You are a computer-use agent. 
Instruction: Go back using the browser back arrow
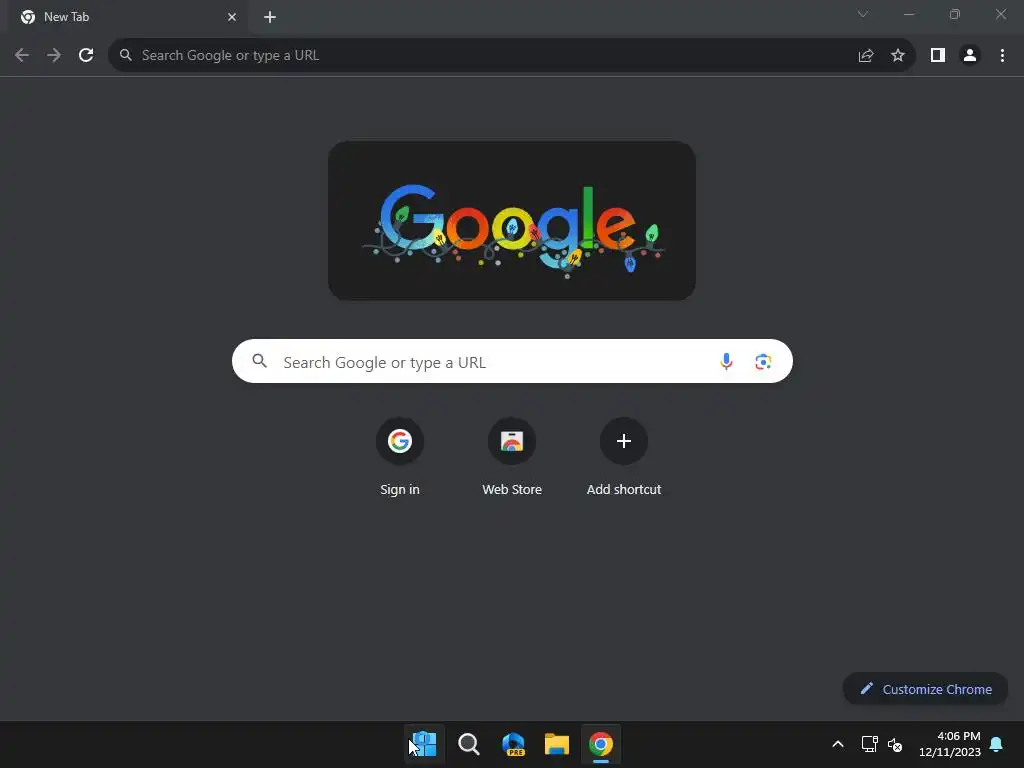[22, 56]
